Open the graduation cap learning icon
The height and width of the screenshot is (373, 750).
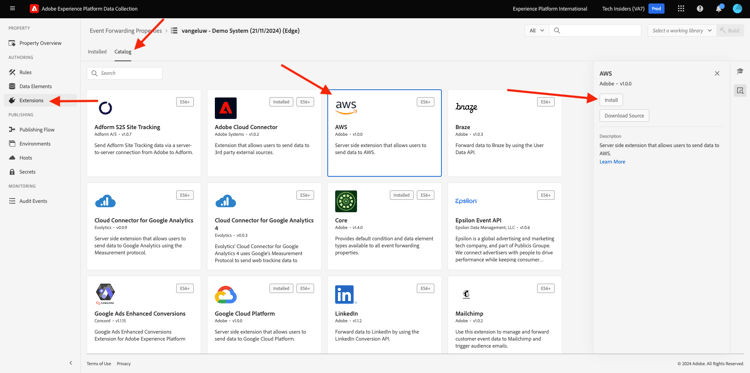(x=740, y=71)
